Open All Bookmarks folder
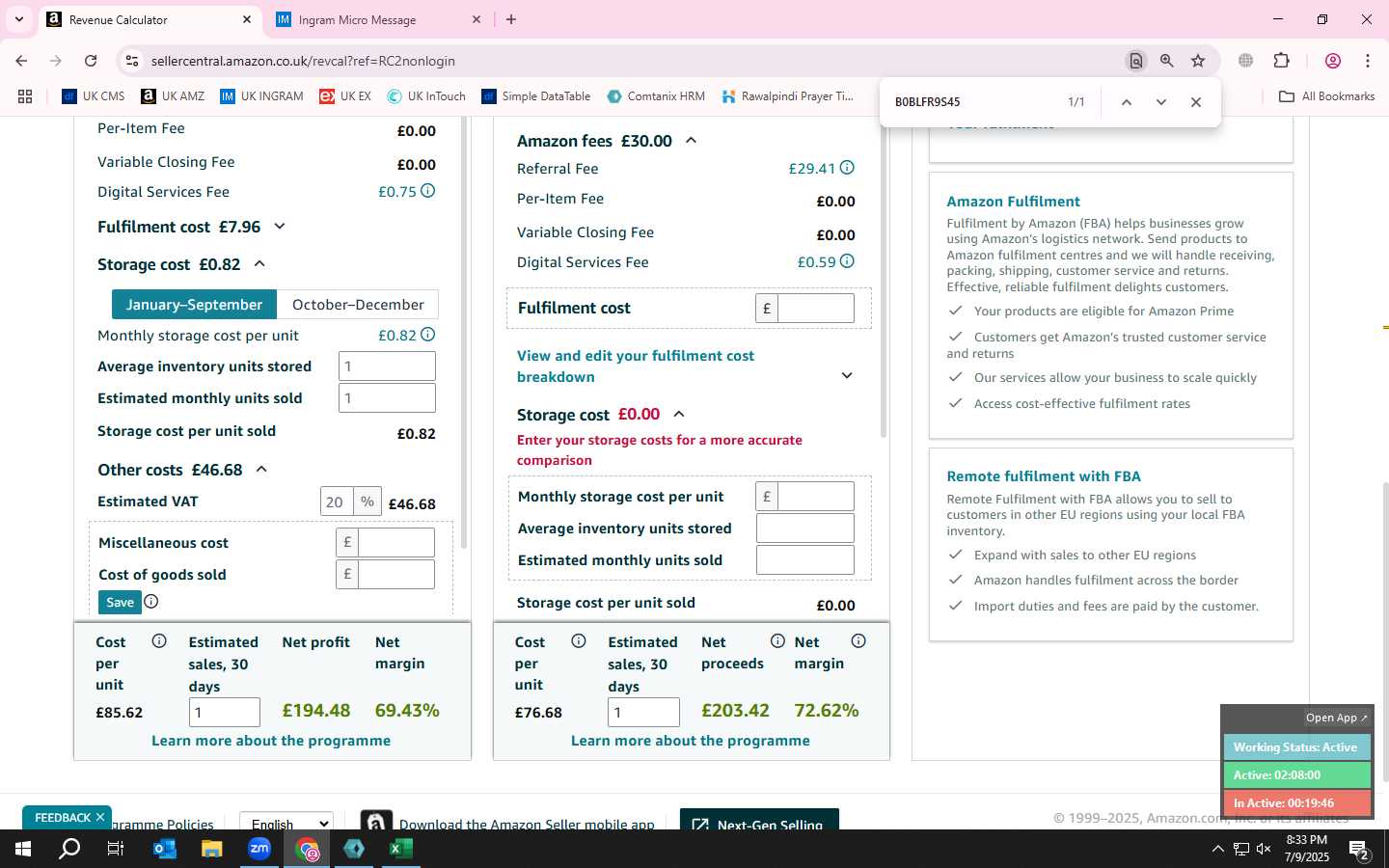This screenshot has height=868, width=1389. (x=1326, y=96)
